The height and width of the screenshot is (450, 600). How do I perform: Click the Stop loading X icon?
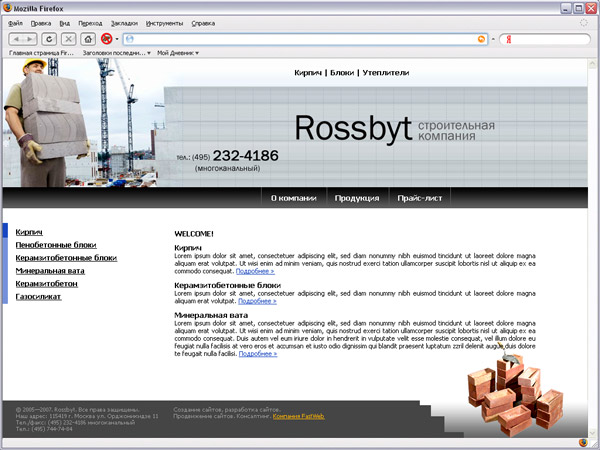pyautogui.click(x=68, y=38)
